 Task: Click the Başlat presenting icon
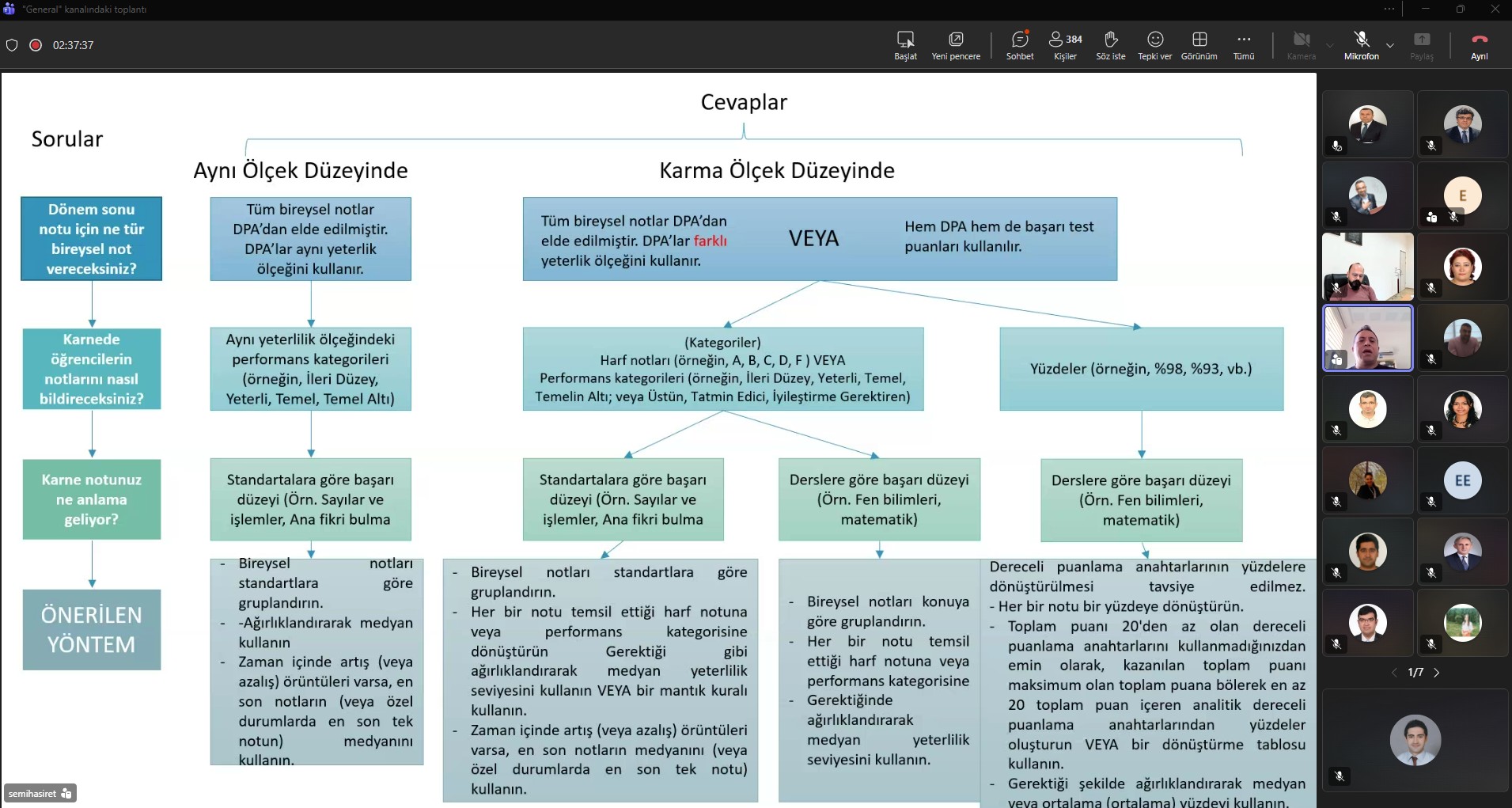click(x=905, y=44)
